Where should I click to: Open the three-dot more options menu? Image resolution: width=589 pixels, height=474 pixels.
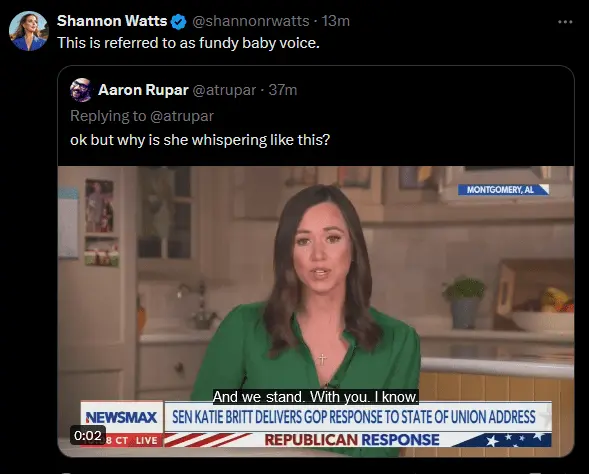(x=565, y=22)
